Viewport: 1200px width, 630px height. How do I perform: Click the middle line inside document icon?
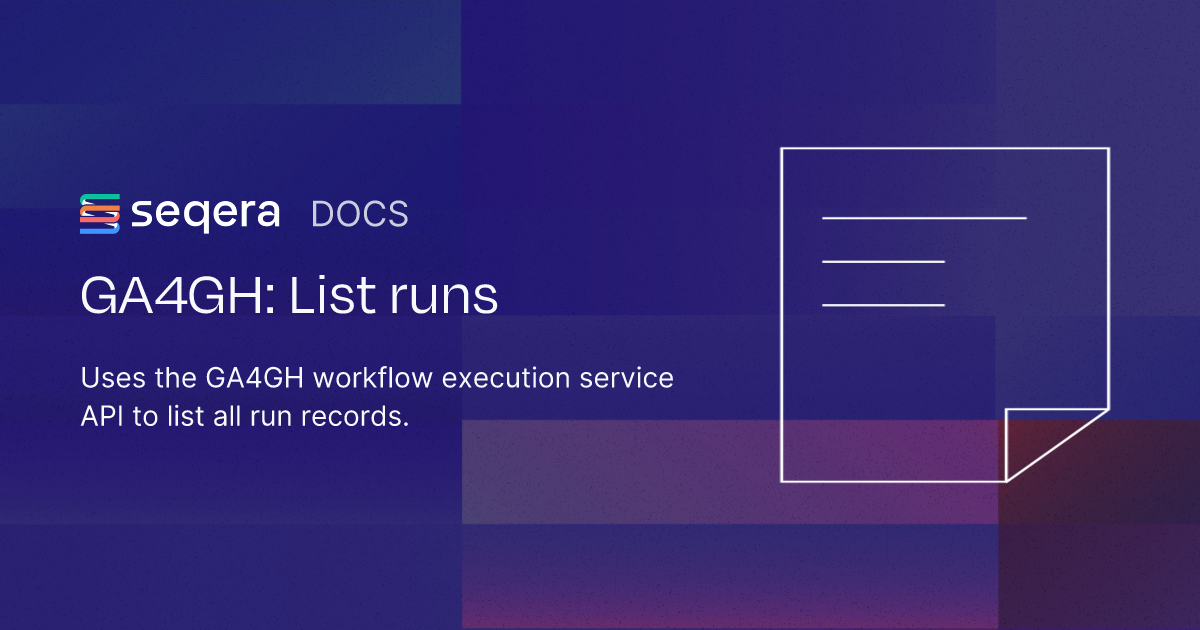pos(883,261)
